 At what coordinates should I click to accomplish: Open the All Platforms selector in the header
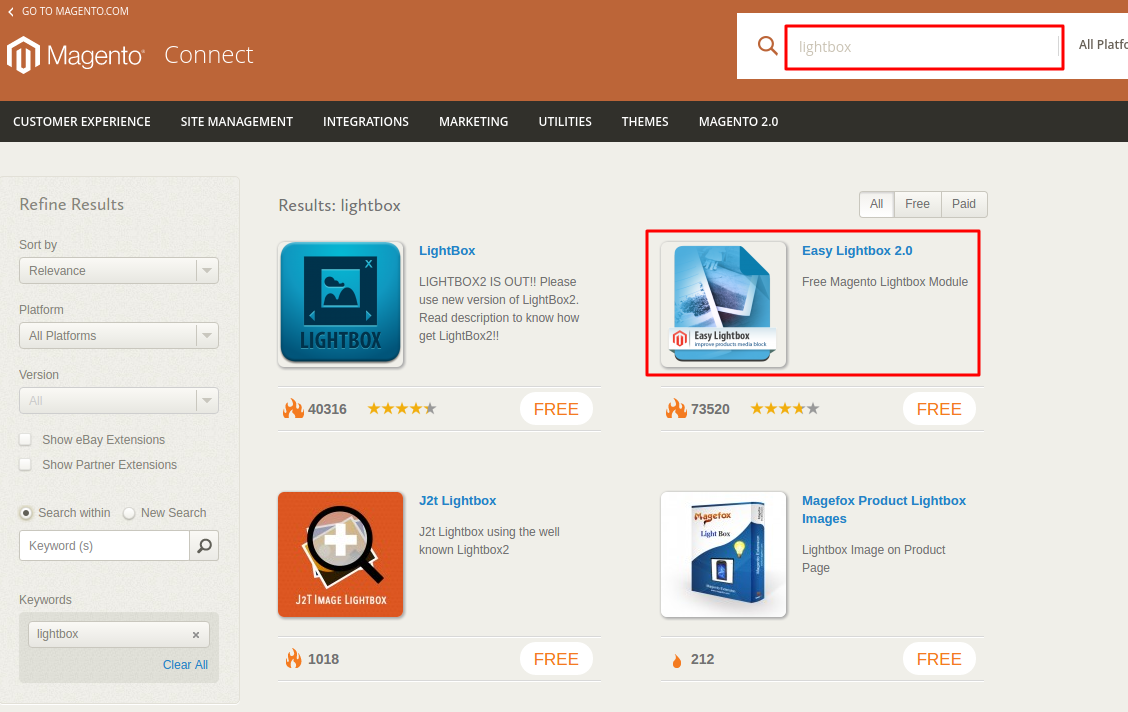pos(1103,45)
